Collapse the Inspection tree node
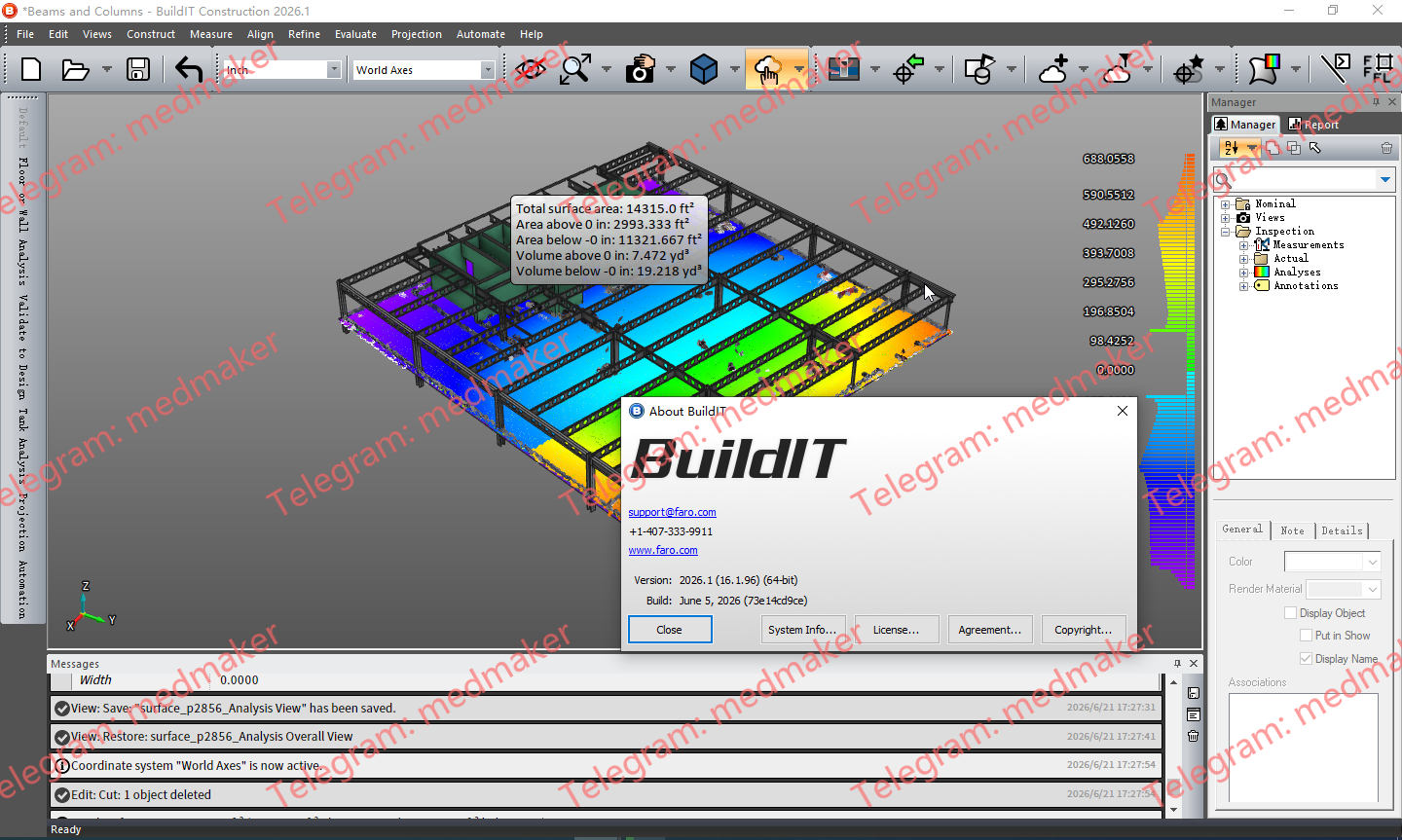1402x840 pixels. pos(1225,232)
